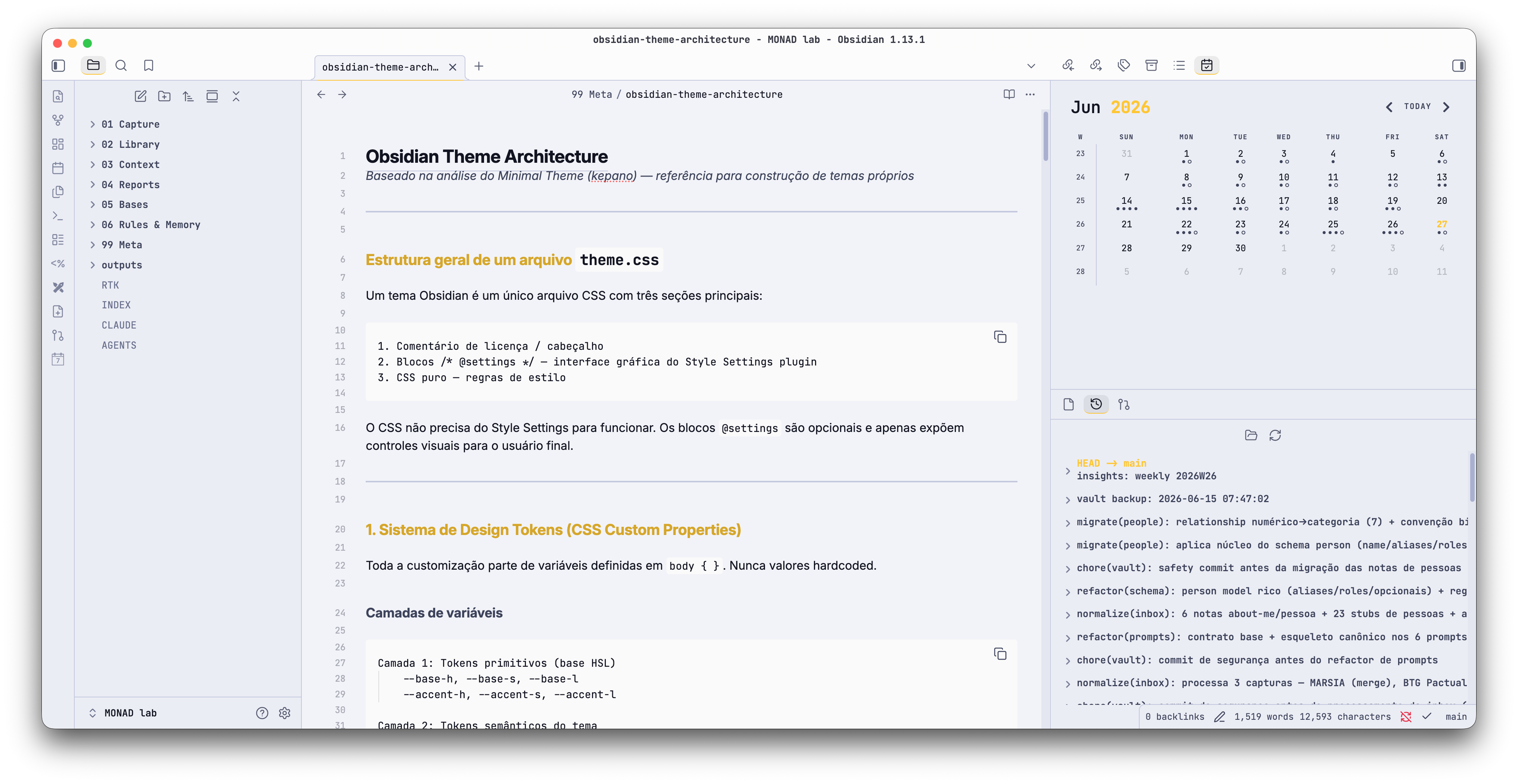Navigate forward in note history

[x=343, y=94]
